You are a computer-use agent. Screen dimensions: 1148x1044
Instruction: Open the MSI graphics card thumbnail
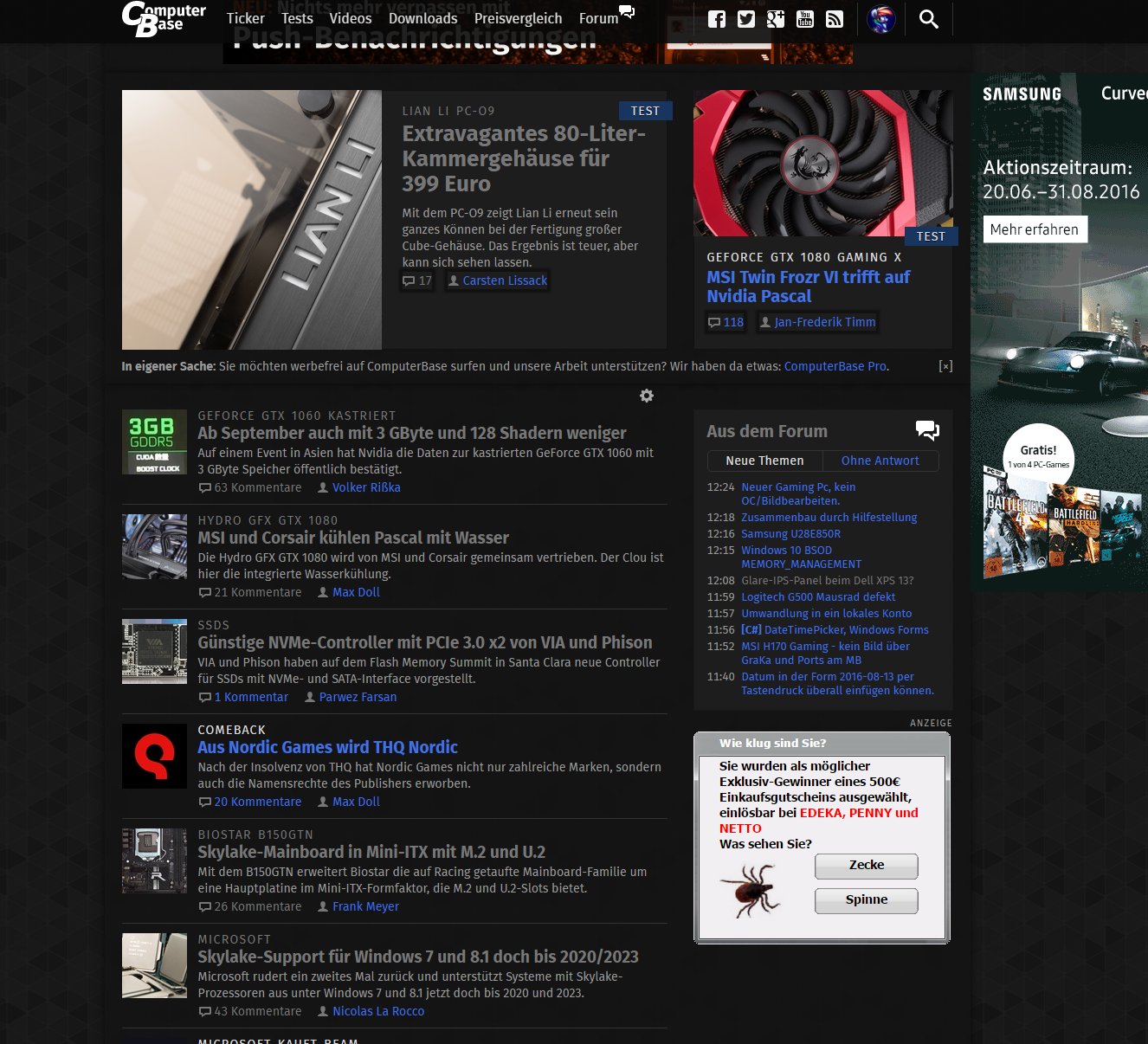click(x=823, y=164)
